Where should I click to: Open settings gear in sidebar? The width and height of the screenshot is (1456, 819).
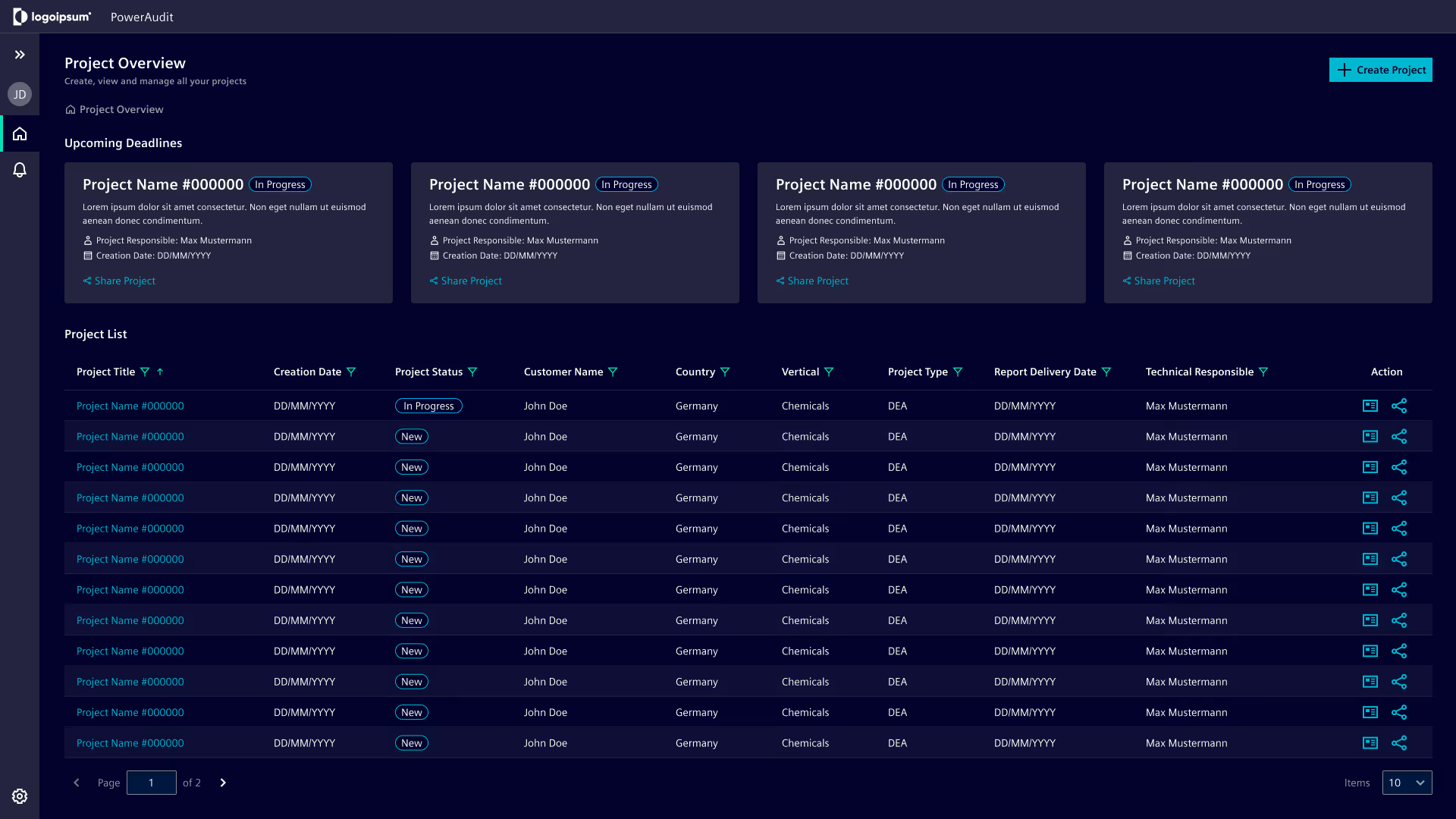(x=20, y=796)
